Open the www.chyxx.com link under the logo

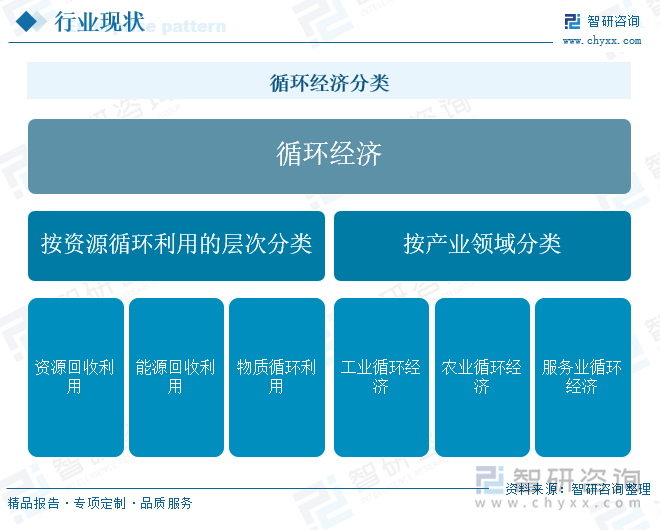coord(602,41)
